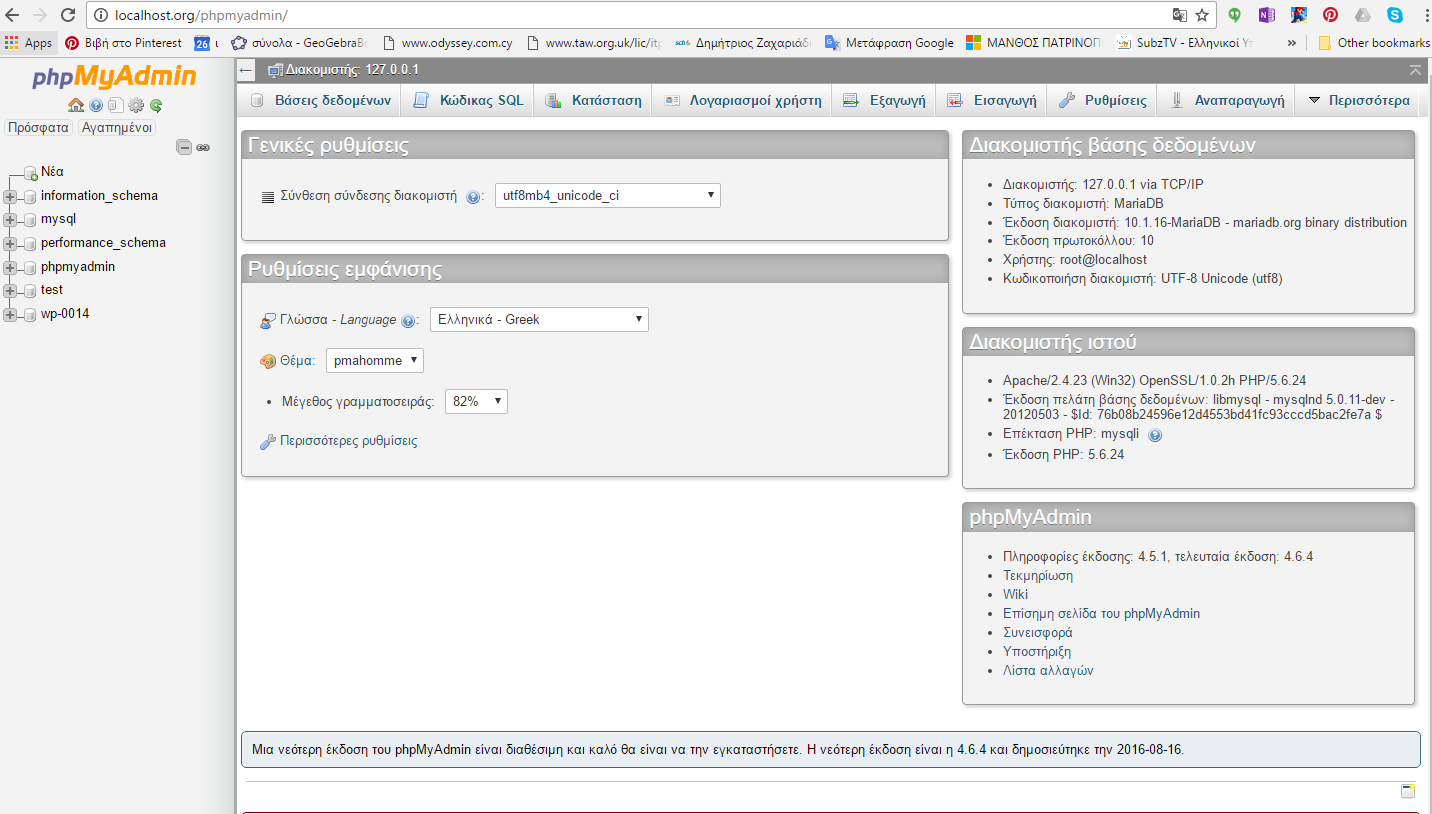Hide navigation panel with left arrow button
The height and width of the screenshot is (814, 1432).
(246, 70)
